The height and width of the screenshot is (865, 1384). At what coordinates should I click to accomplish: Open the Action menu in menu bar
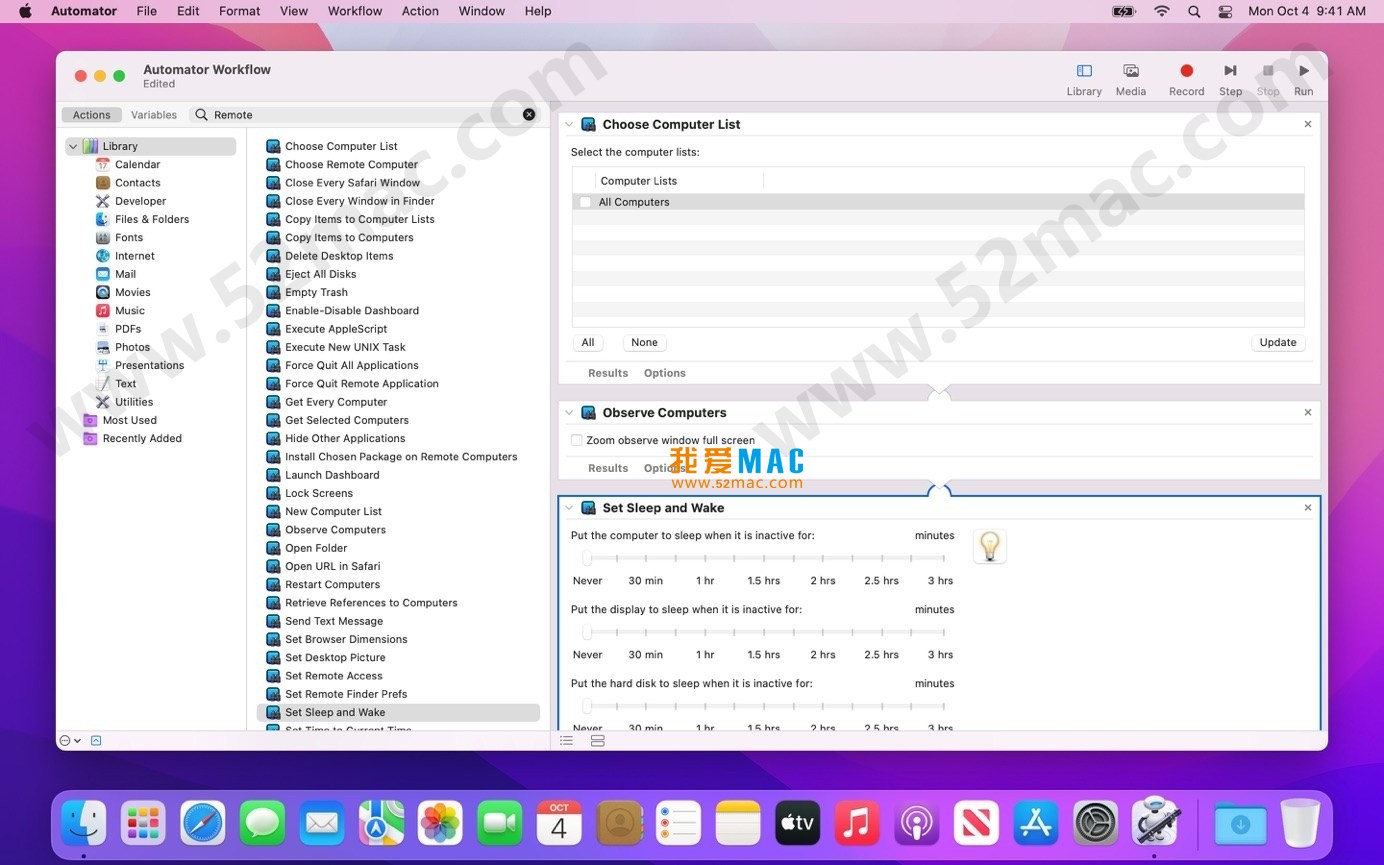tap(420, 11)
